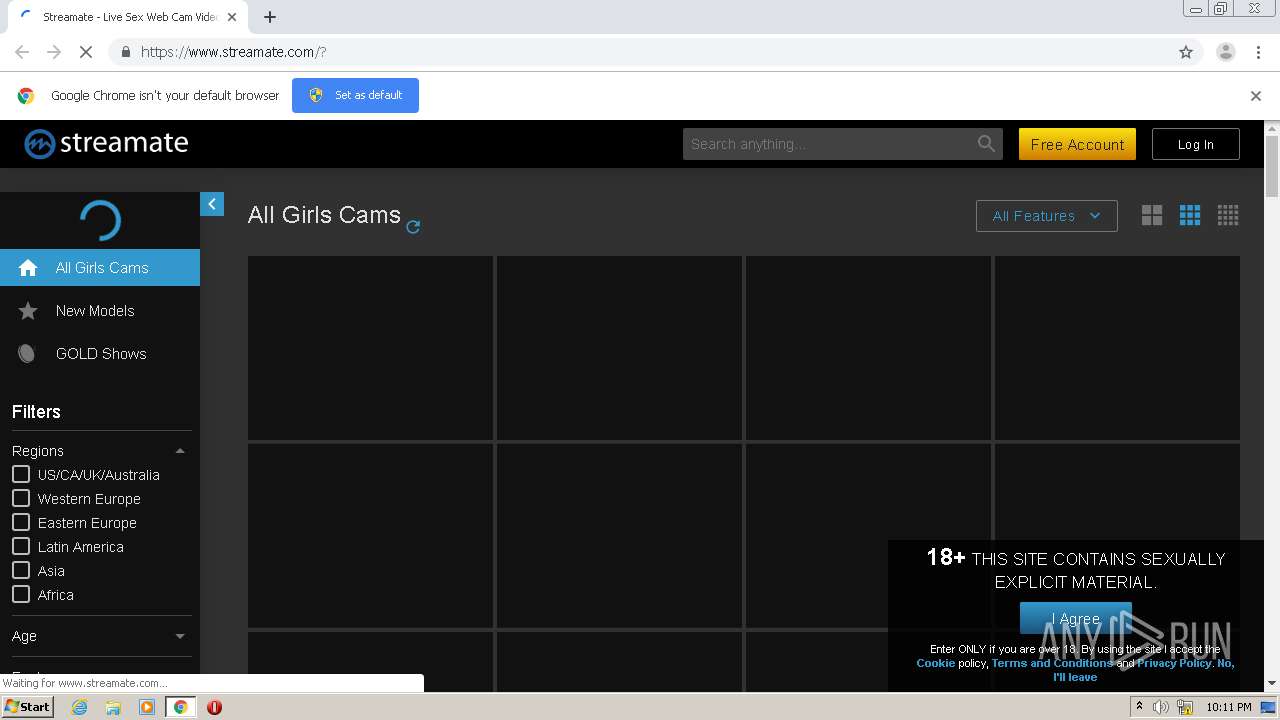Switch to large grid view

(1152, 215)
